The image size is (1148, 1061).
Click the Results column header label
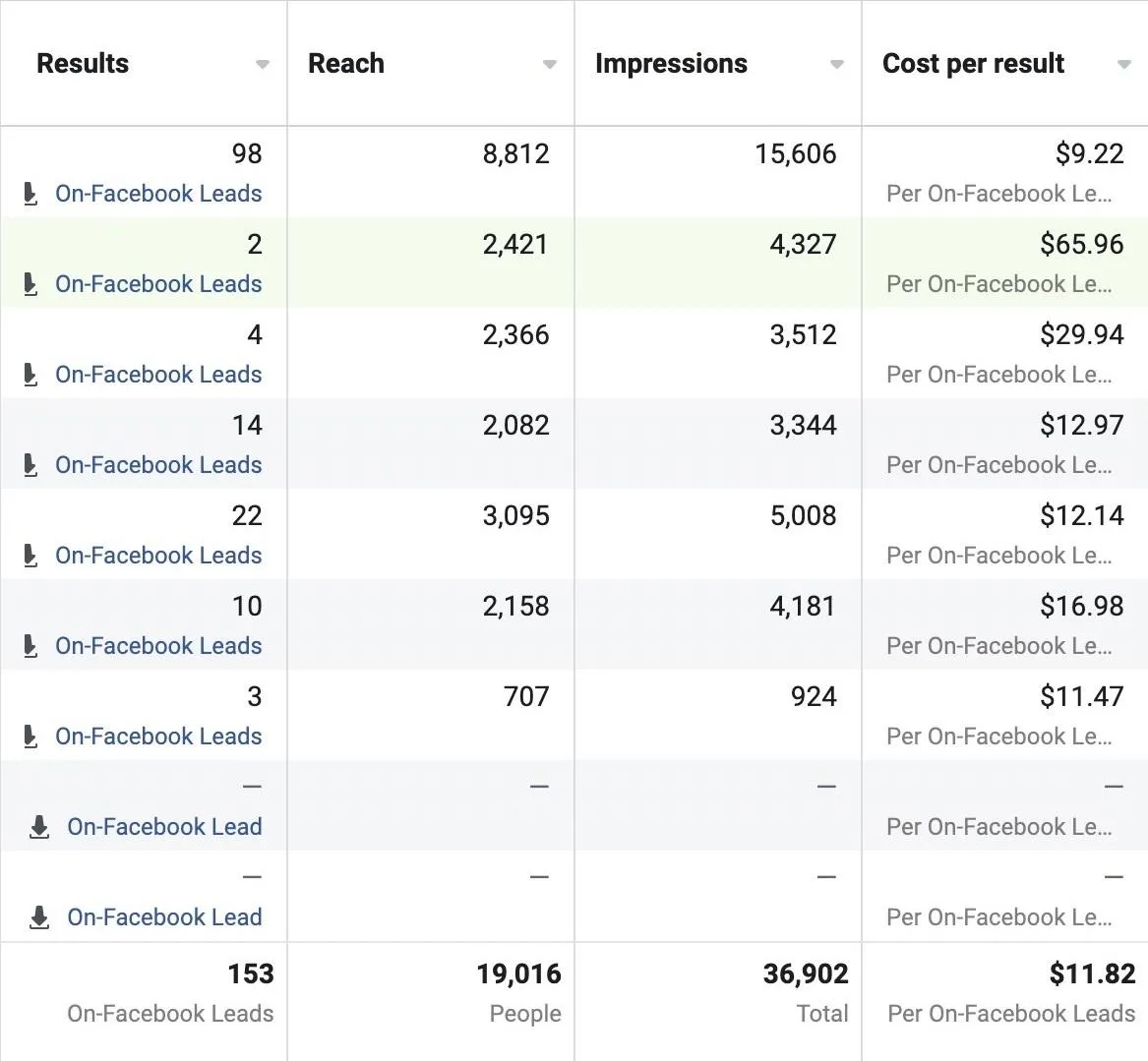(83, 64)
